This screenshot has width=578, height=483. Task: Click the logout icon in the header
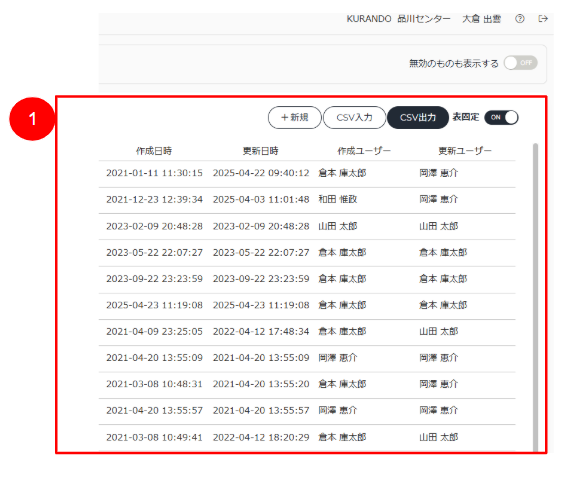tap(543, 19)
